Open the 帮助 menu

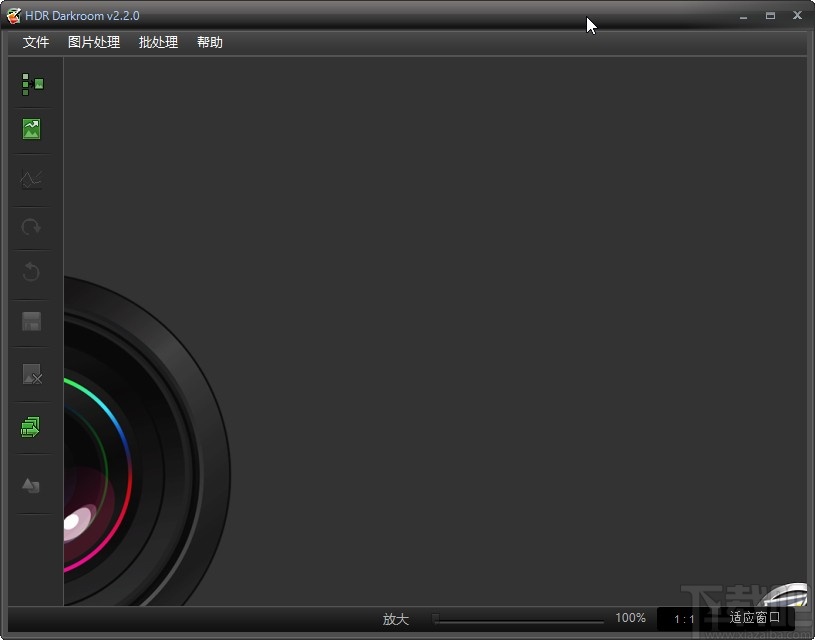[209, 42]
